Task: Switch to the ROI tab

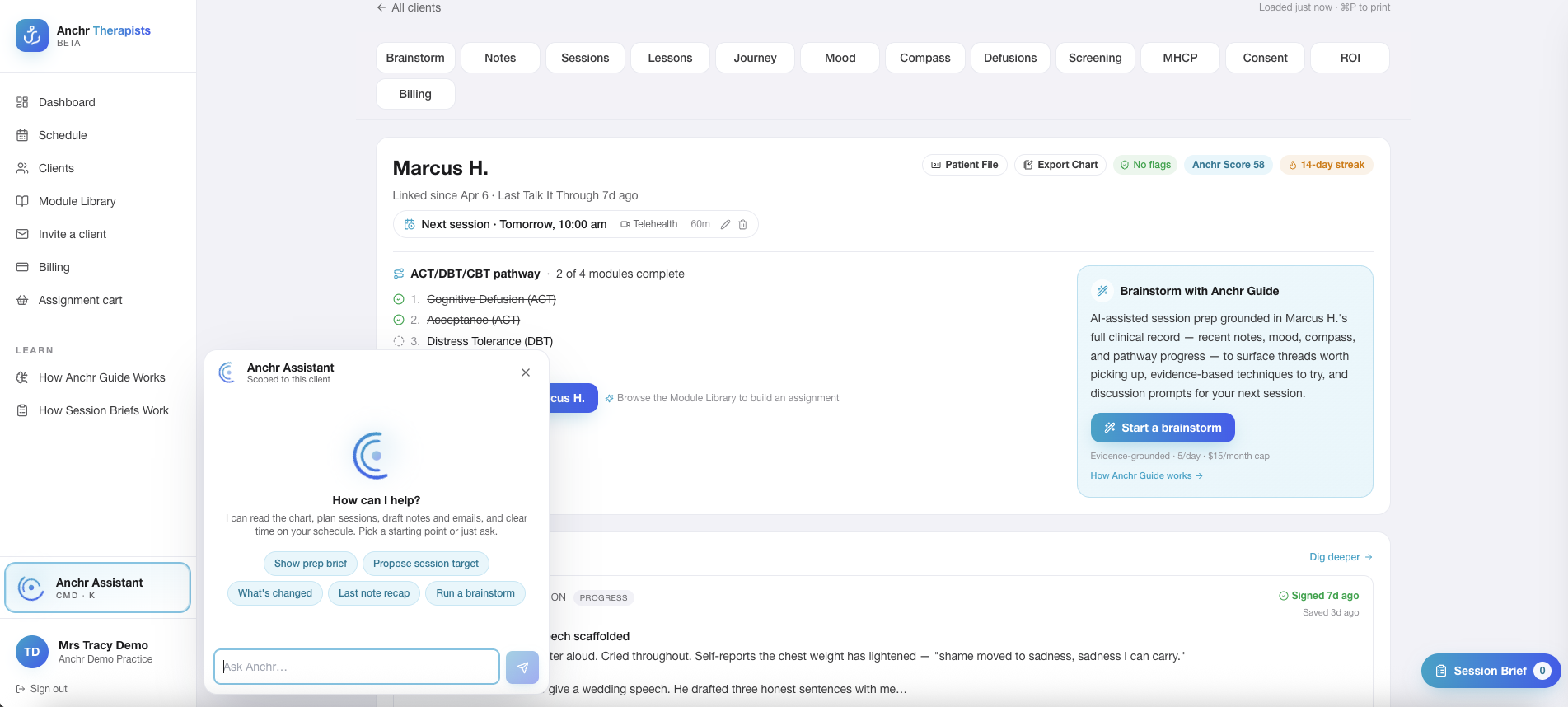Action: pos(1350,58)
